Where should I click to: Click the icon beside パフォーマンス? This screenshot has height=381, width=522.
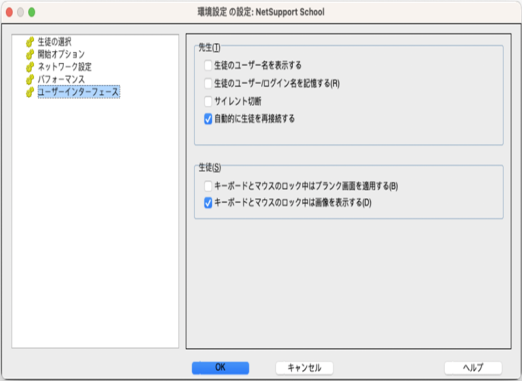coord(30,80)
